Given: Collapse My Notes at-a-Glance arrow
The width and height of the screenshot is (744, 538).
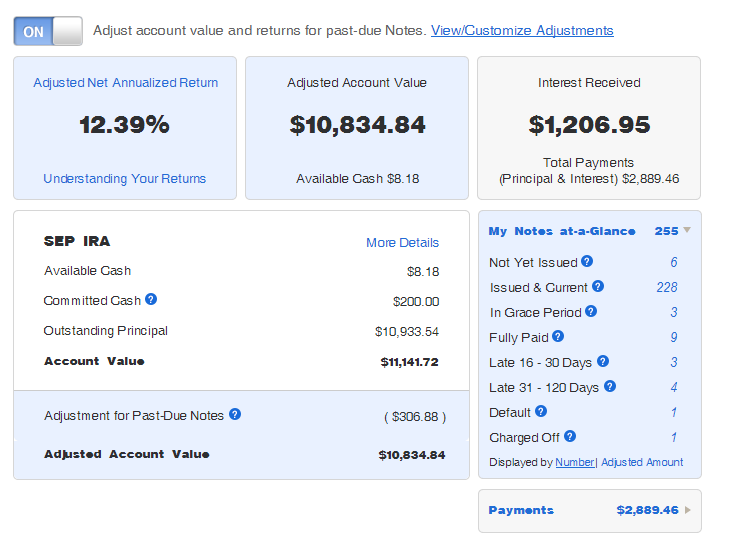Looking at the screenshot, I should (687, 230).
